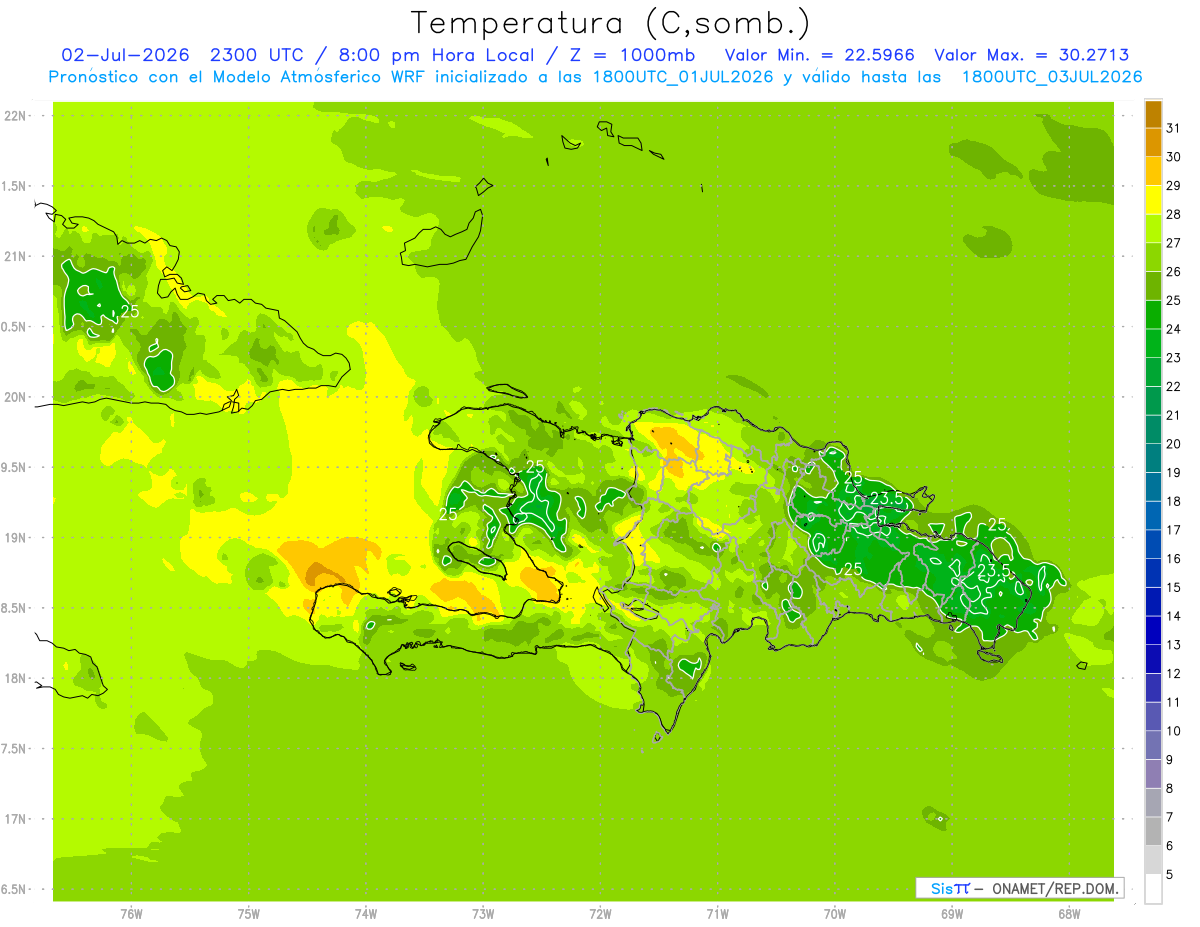Click the "75W" longitude label
1200x927 pixels.
(x=249, y=914)
